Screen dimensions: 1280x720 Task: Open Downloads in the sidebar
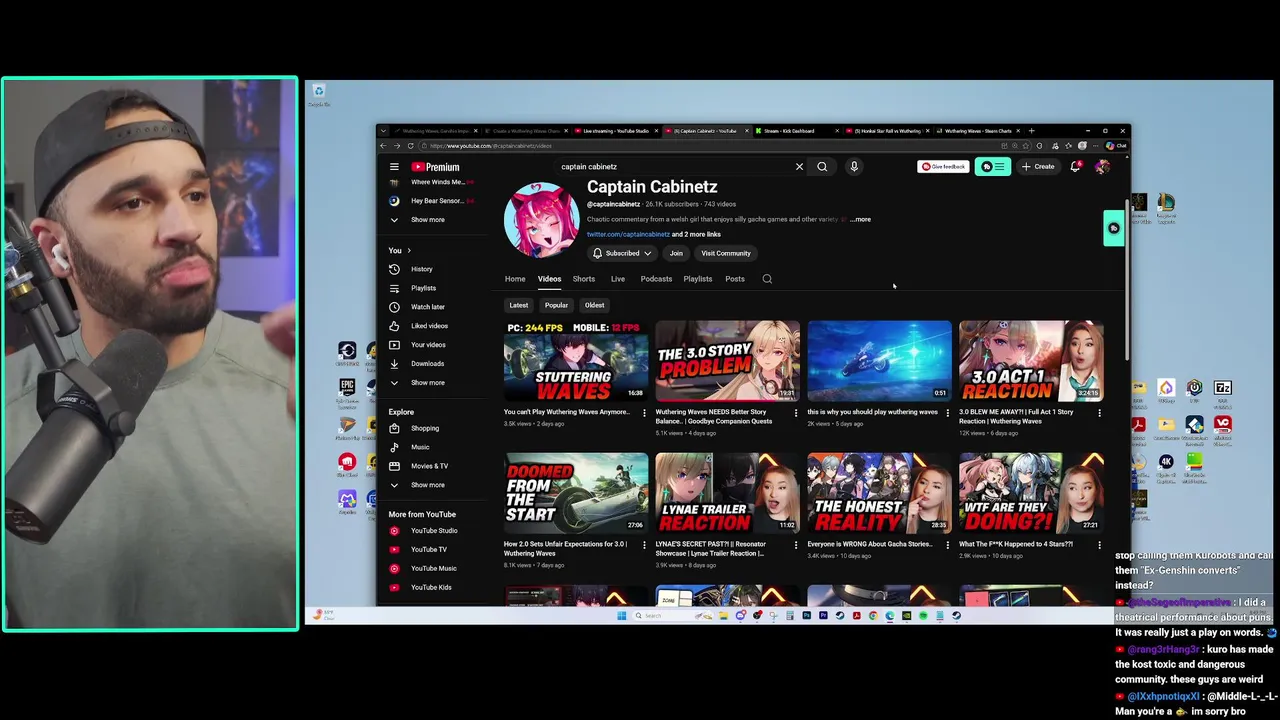pos(427,364)
